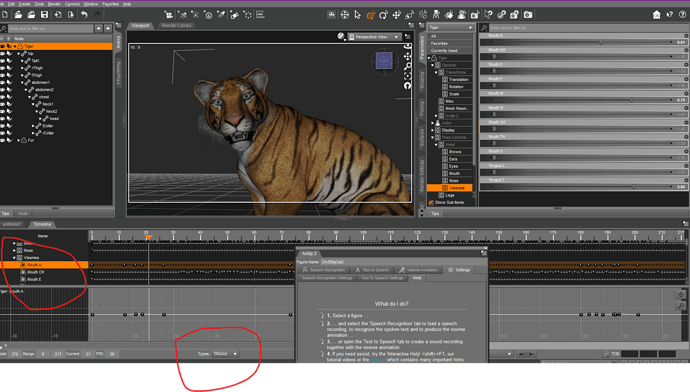The image size is (690, 392).
Task: Click the viewport Pan control icon
Action: point(408,56)
